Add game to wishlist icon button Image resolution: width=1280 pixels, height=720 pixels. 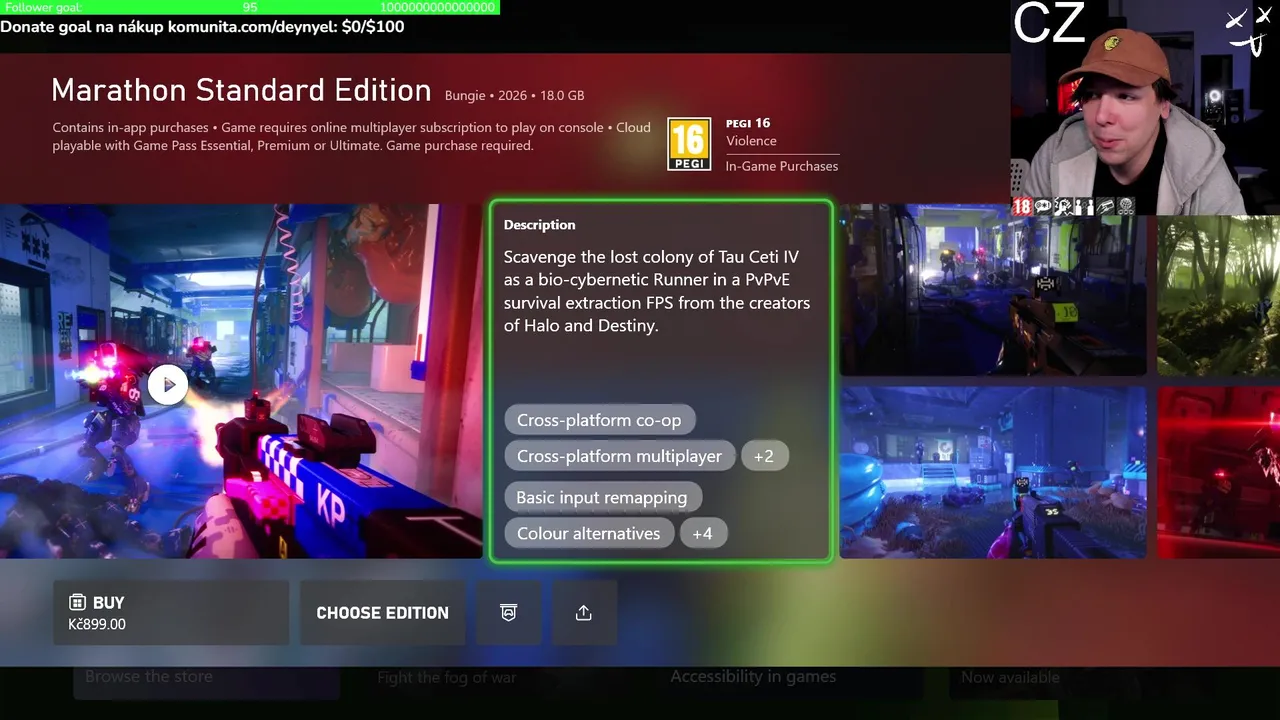(508, 613)
